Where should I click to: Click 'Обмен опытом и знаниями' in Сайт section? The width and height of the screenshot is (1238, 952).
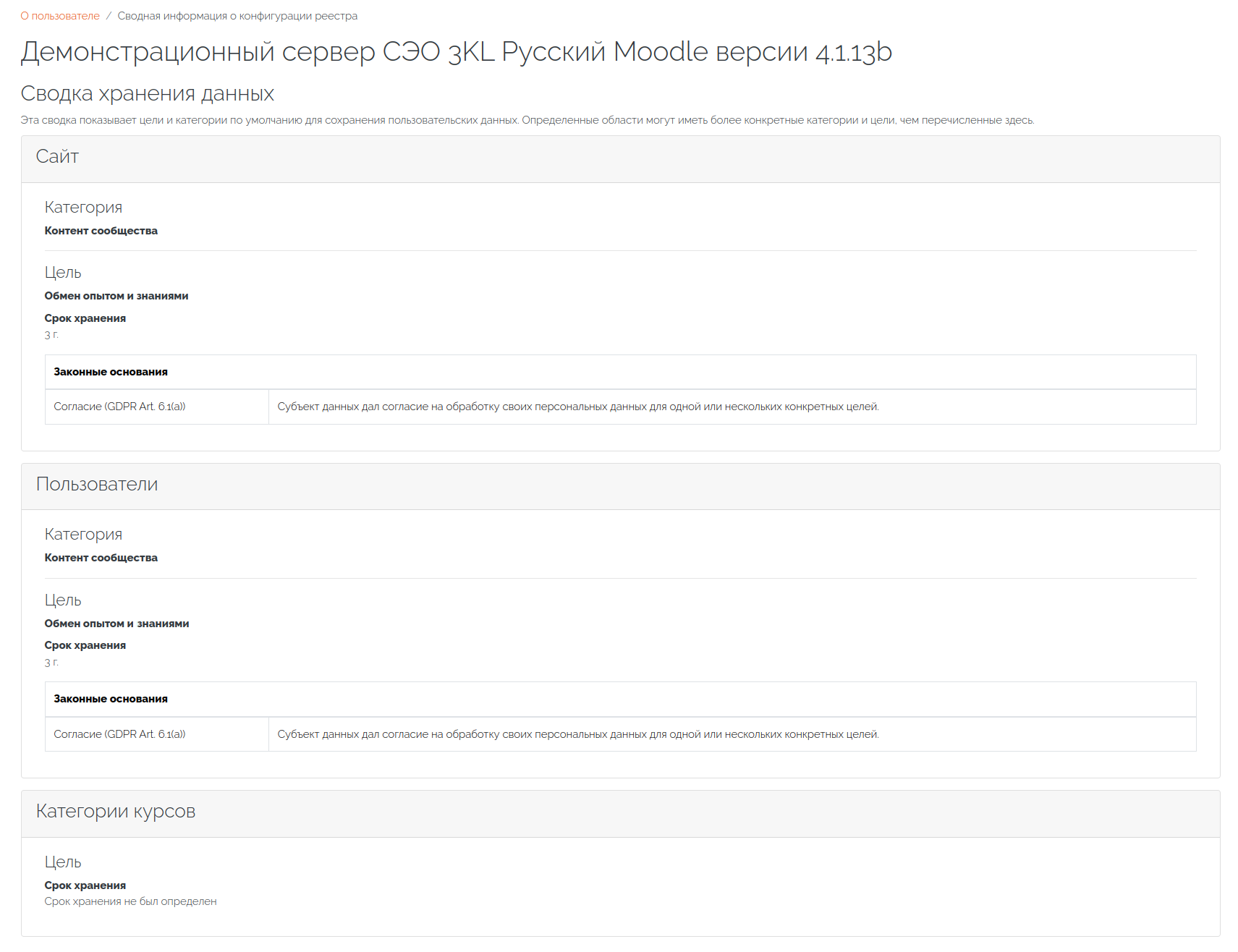point(116,296)
